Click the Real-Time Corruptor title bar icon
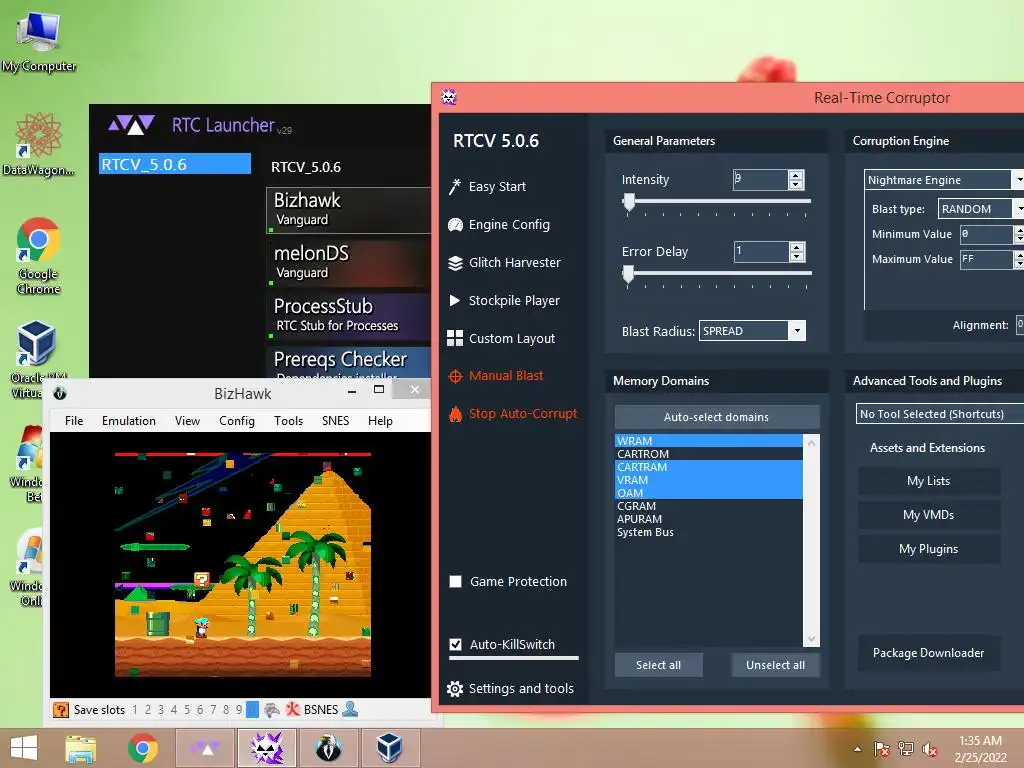Viewport: 1024px width, 768px height. (449, 97)
